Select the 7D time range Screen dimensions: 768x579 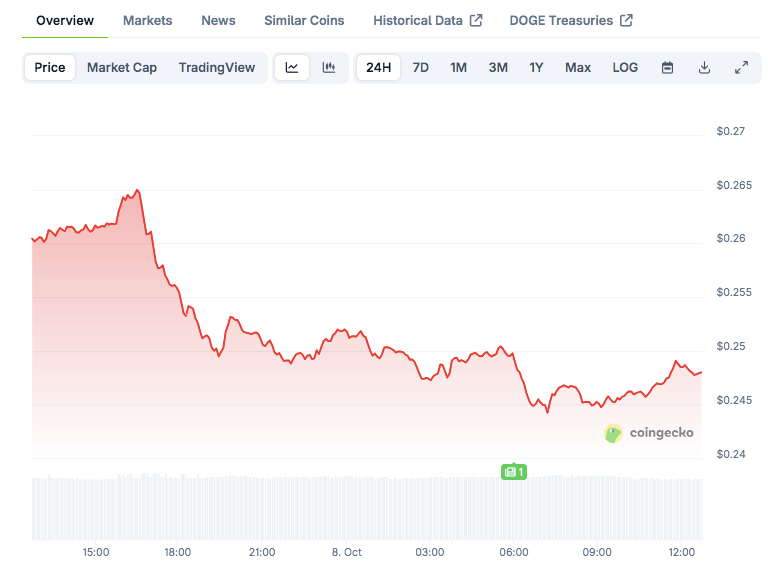click(x=421, y=68)
